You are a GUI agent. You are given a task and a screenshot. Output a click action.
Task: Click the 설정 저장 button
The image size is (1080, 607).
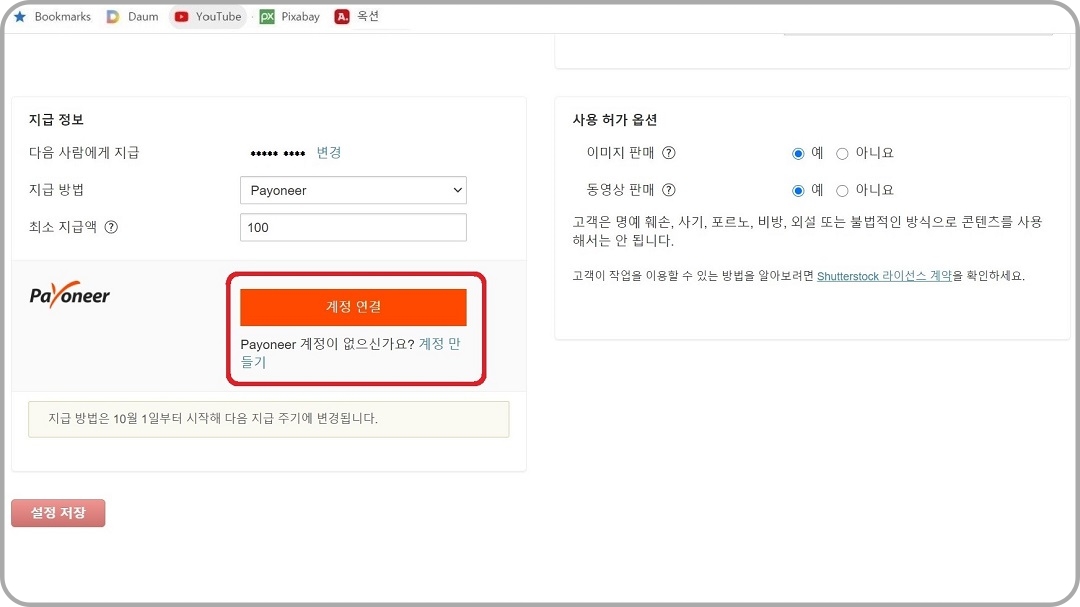tap(58, 513)
